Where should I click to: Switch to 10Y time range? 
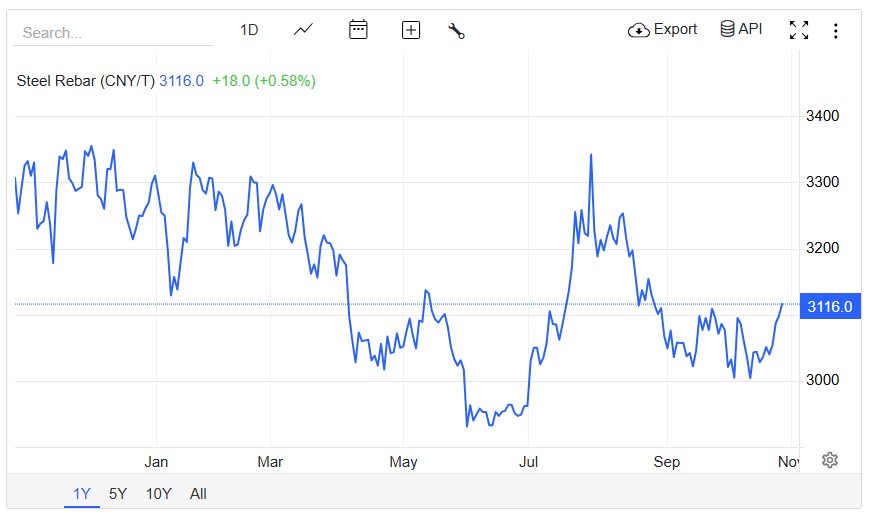158,493
